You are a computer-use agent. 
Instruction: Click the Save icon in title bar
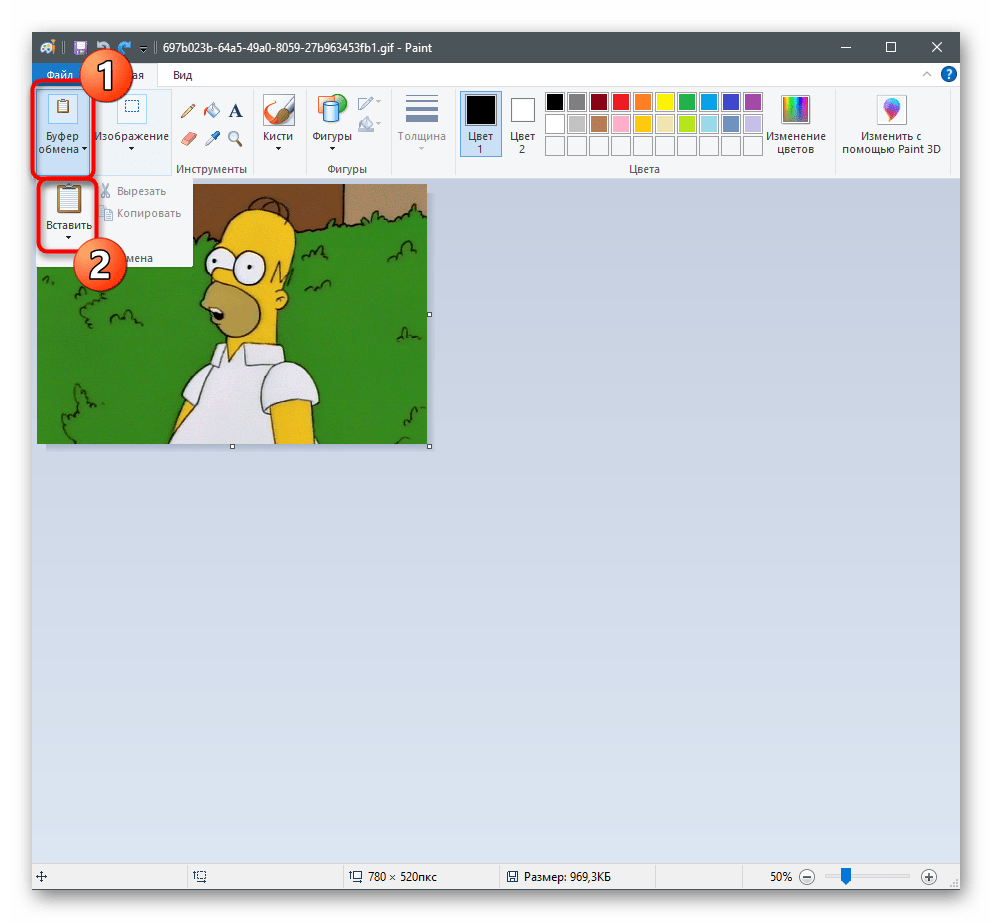pyautogui.click(x=77, y=47)
